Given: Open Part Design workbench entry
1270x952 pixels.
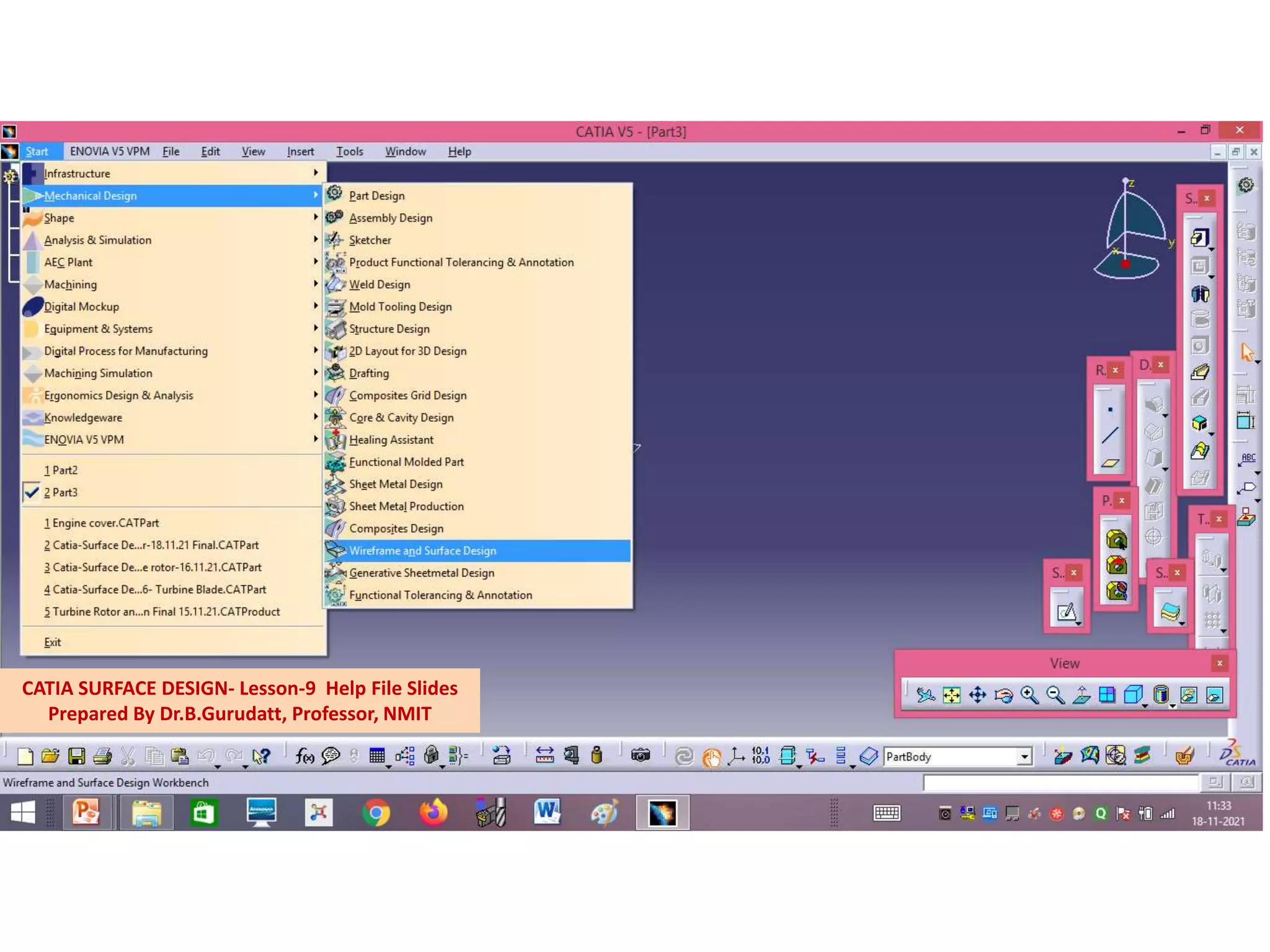Looking at the screenshot, I should tap(376, 195).
